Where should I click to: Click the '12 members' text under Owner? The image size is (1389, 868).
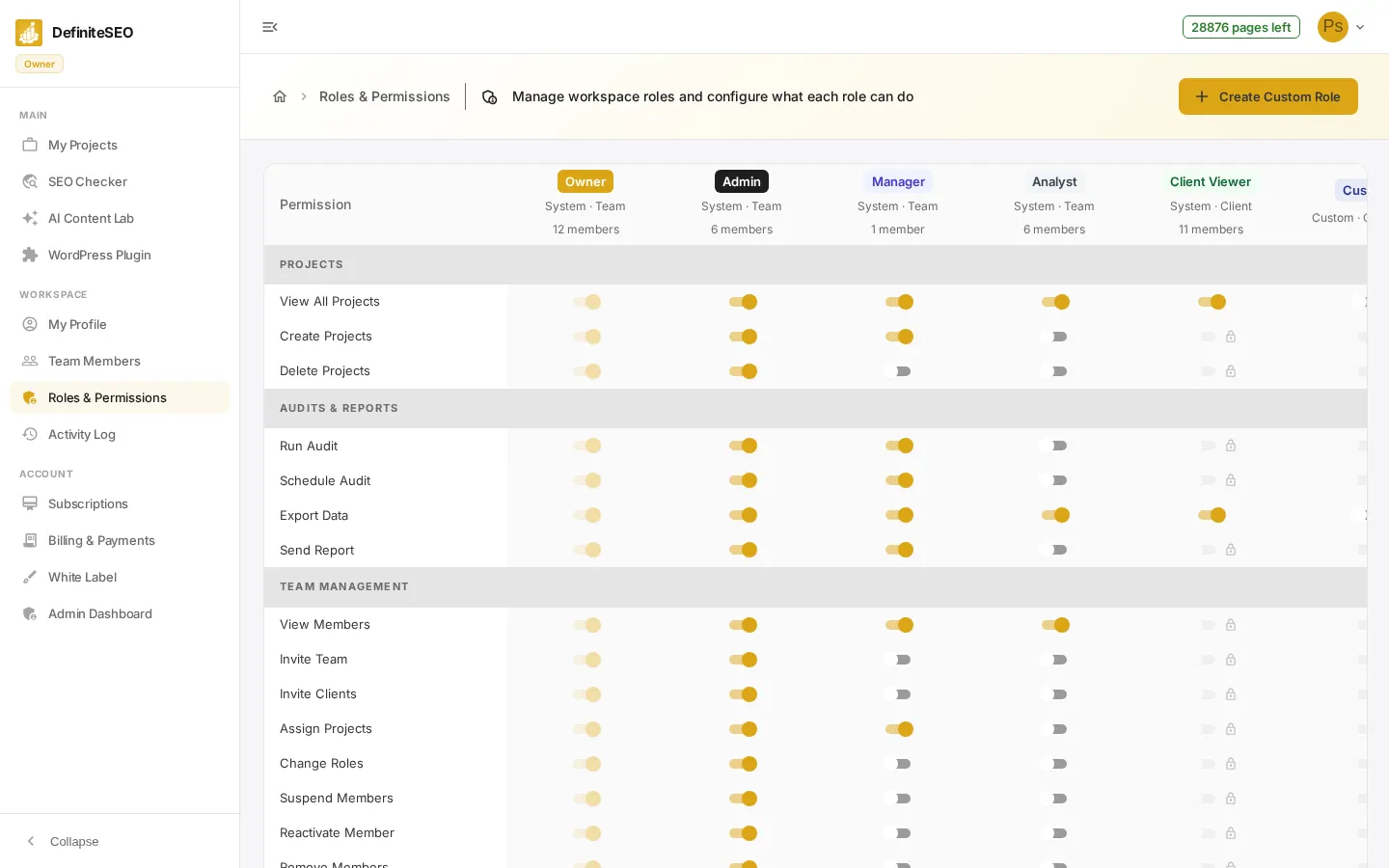(x=586, y=230)
